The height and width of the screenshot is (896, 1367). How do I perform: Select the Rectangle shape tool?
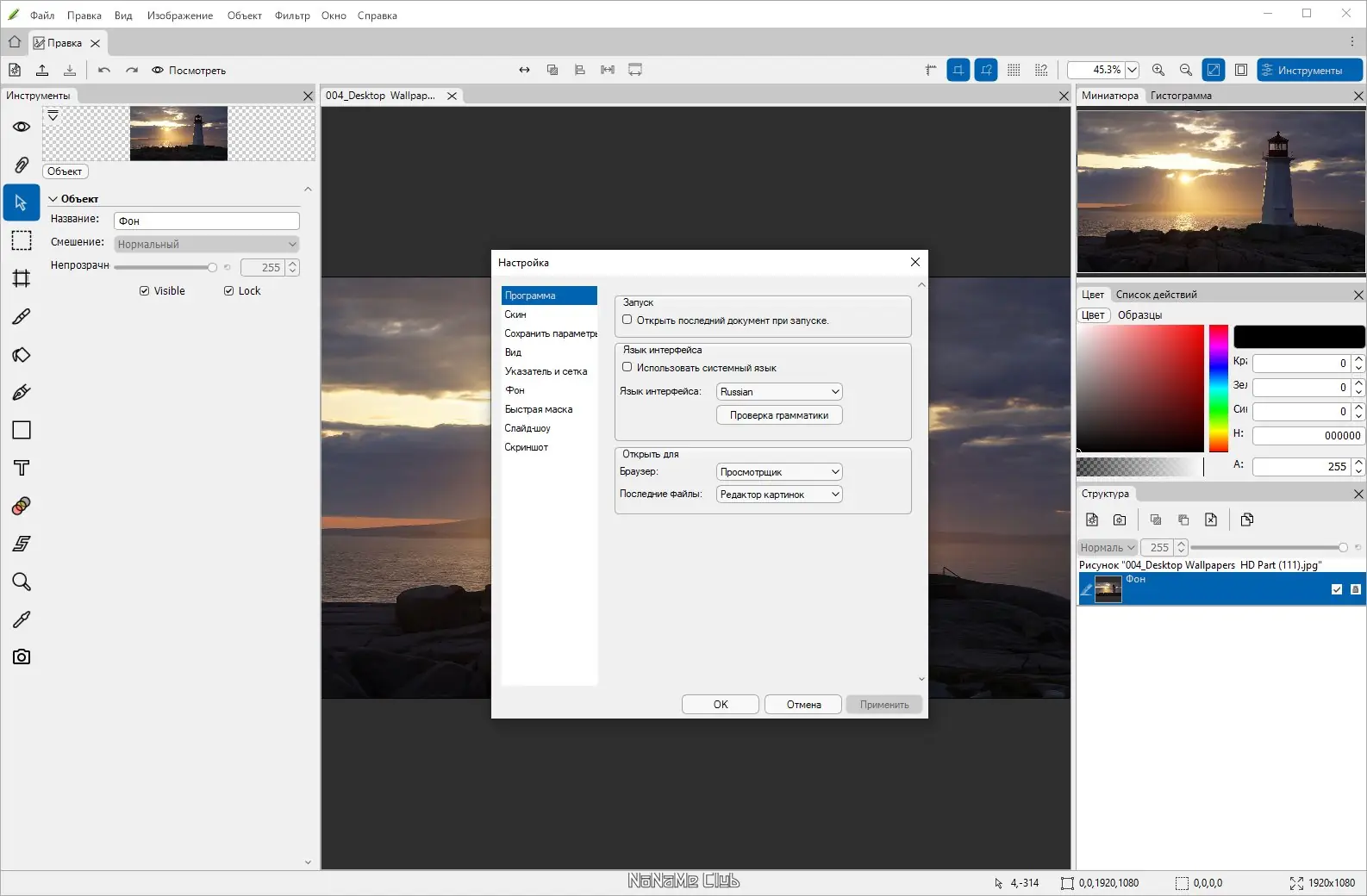pyautogui.click(x=22, y=430)
